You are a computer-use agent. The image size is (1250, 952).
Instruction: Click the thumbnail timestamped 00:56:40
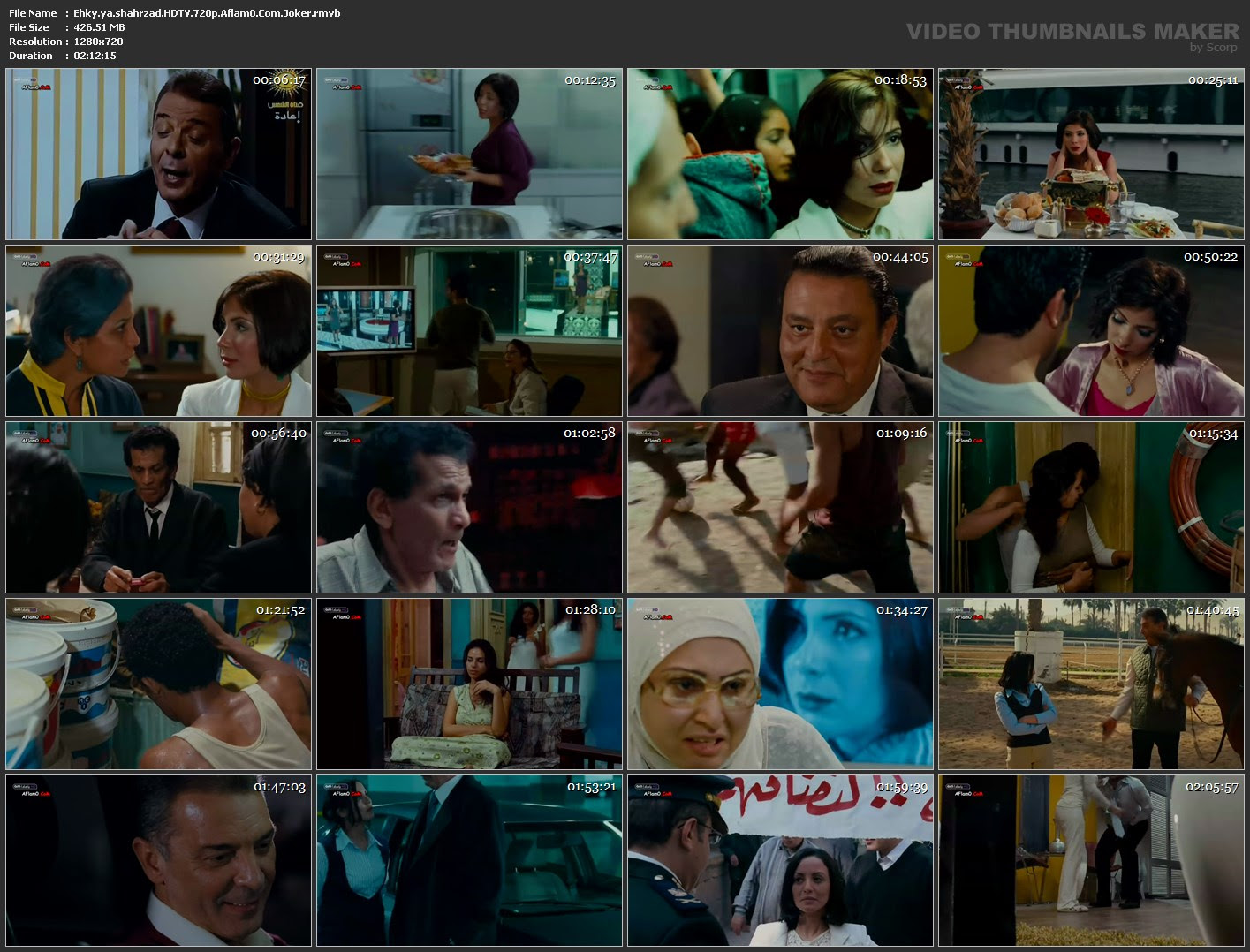[159, 508]
